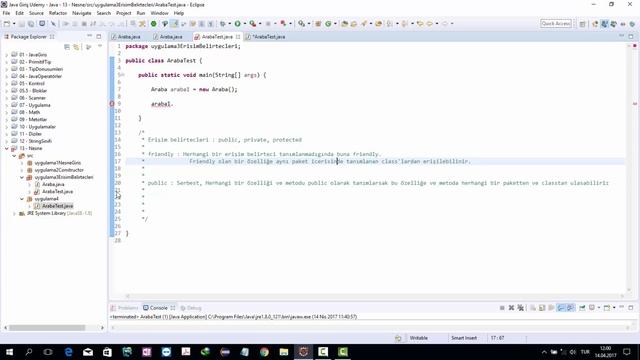Click volume icon in system tray
The width and height of the screenshot is (640, 360).
click(x=573, y=352)
